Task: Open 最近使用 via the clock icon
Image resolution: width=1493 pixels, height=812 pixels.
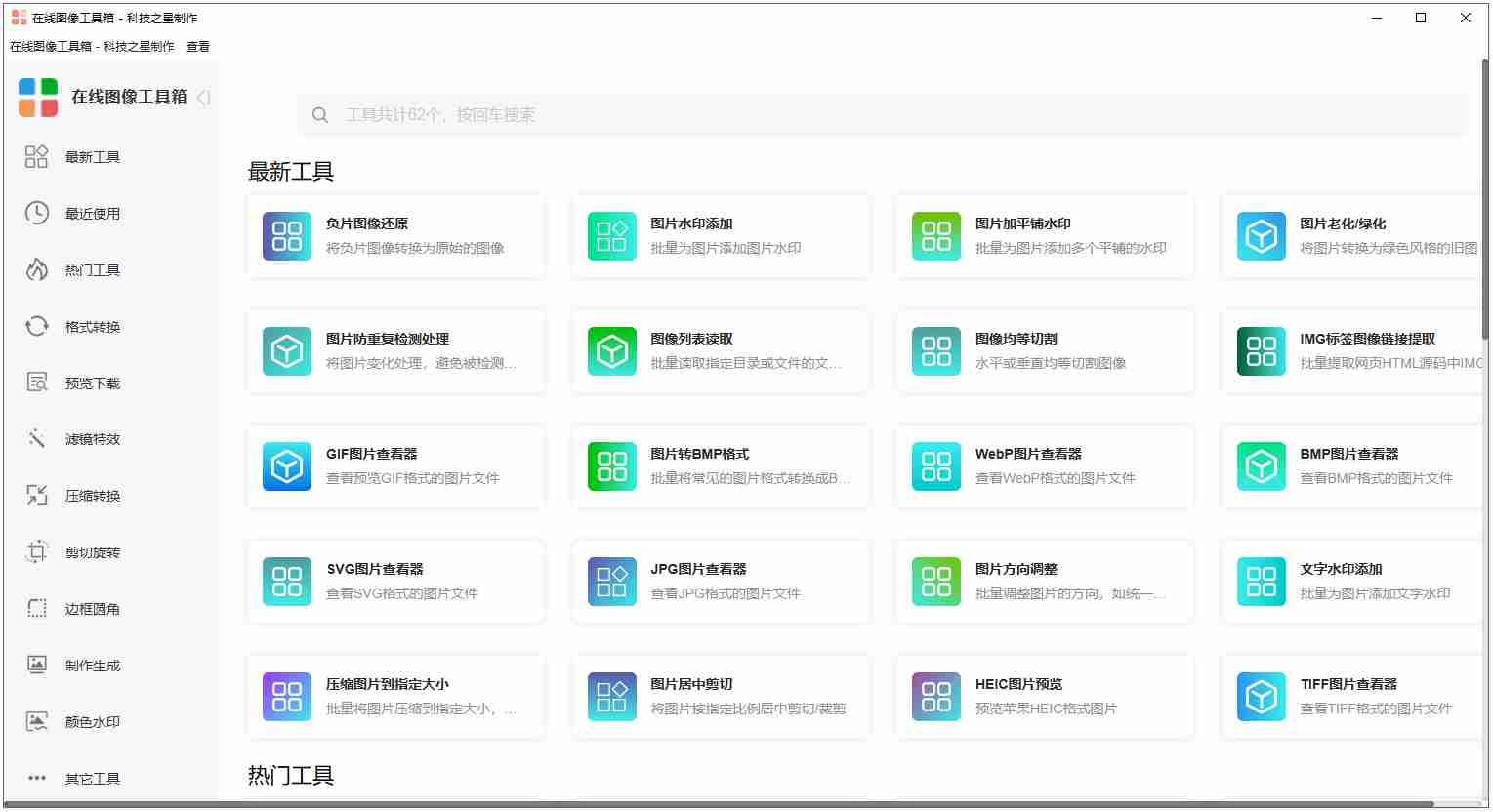Action: [x=36, y=213]
